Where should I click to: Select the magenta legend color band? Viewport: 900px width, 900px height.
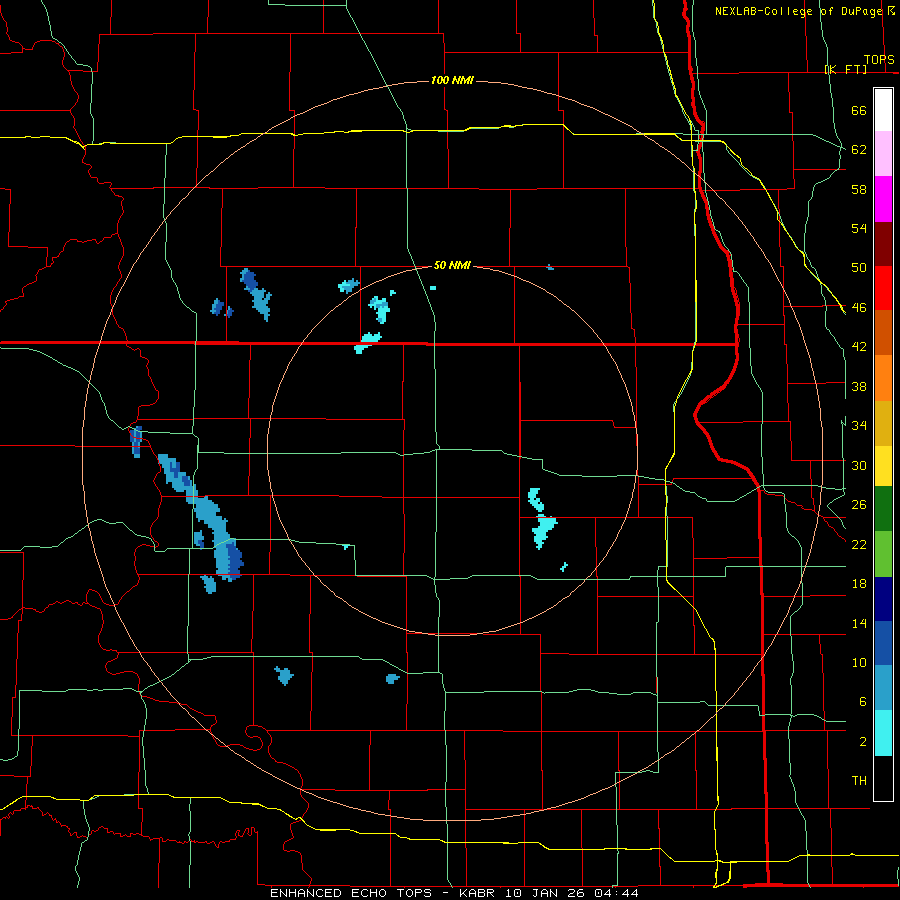(x=883, y=199)
